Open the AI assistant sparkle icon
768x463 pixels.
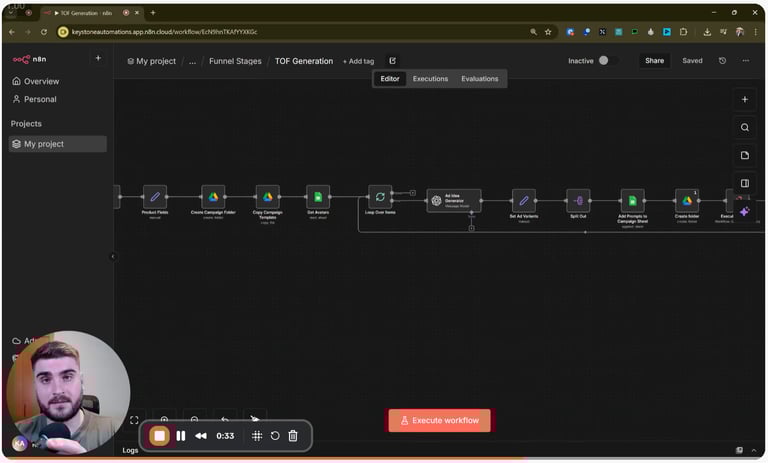click(744, 211)
